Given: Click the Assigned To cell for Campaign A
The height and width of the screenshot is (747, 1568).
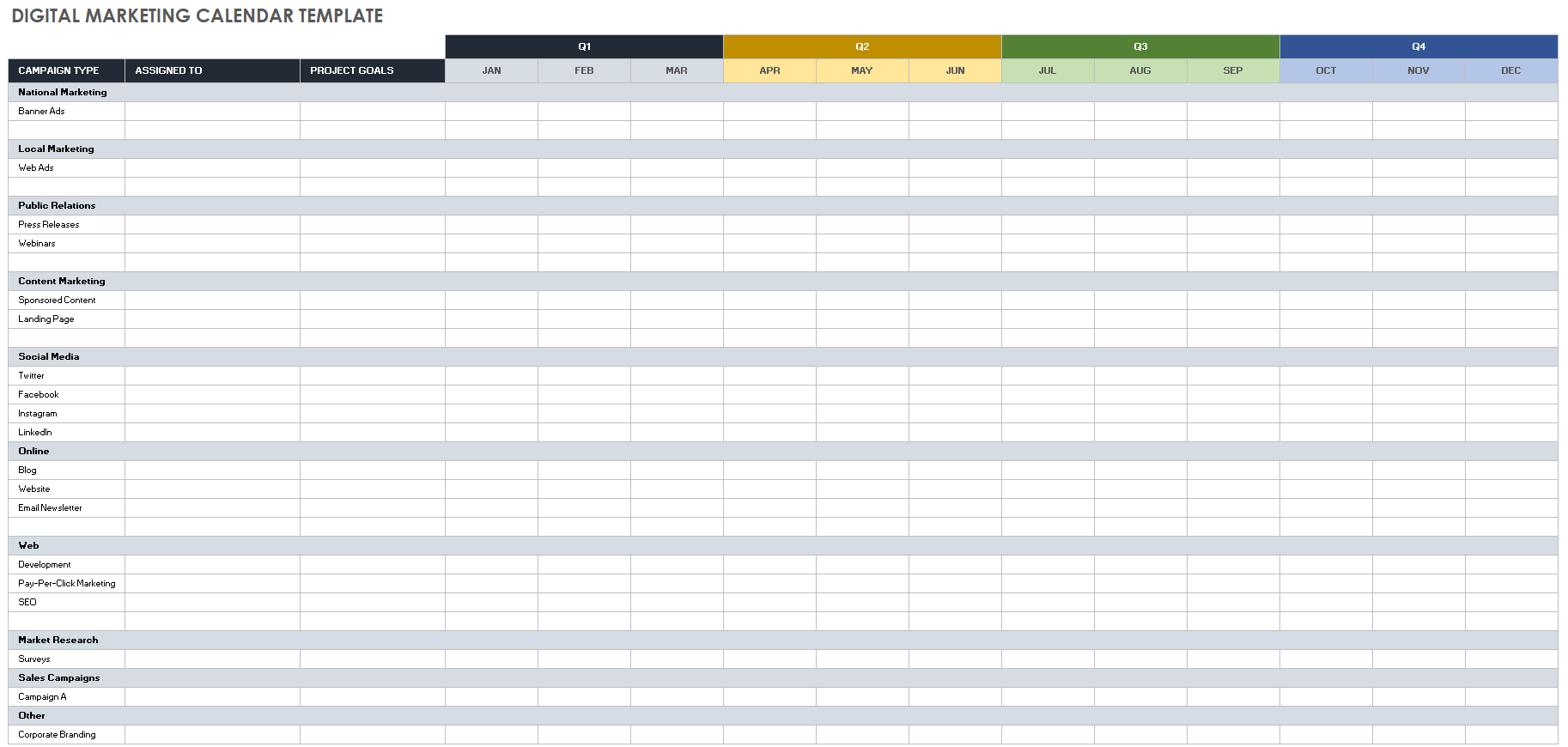Looking at the screenshot, I should 212,696.
